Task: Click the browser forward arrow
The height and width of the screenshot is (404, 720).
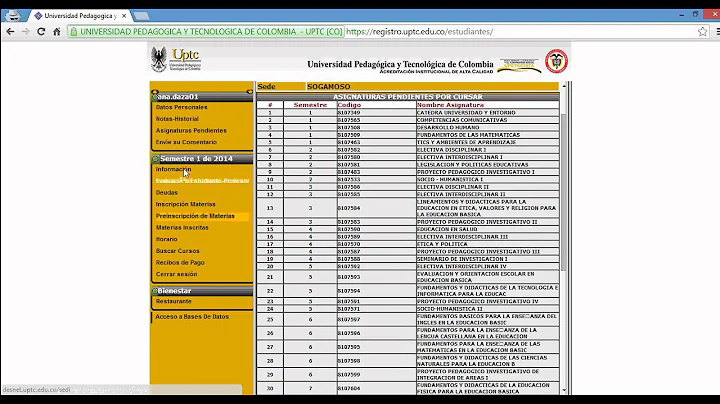Action: (x=26, y=32)
